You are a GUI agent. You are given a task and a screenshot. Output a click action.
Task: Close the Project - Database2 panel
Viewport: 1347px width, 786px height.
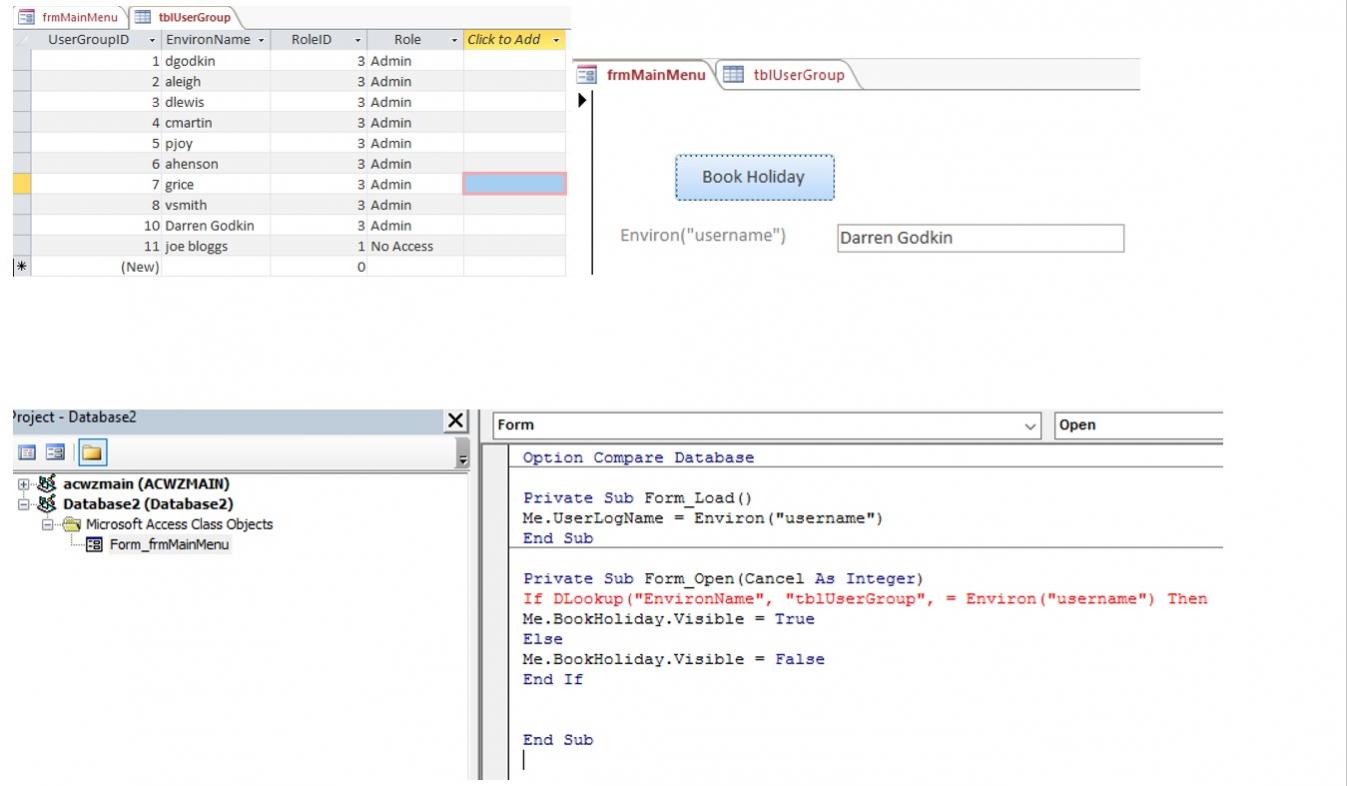point(455,421)
